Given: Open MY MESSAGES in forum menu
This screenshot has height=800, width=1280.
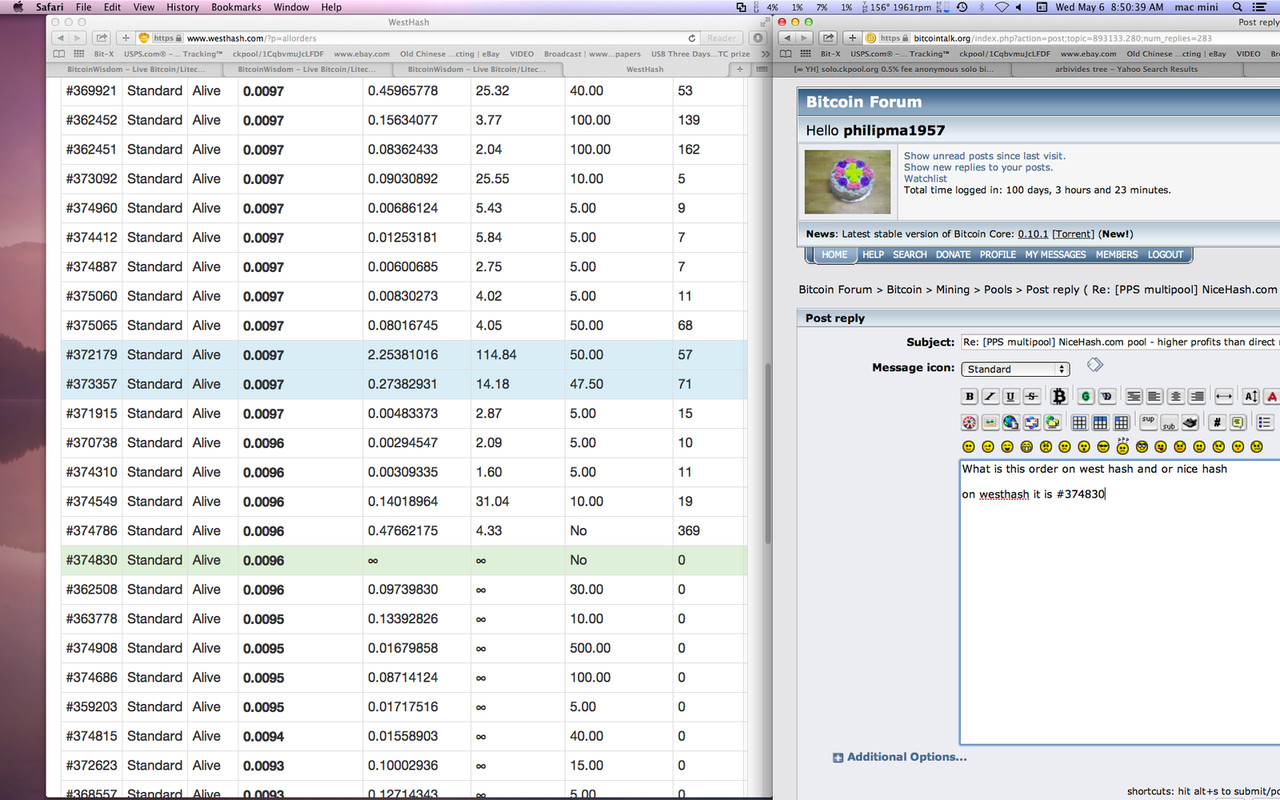Looking at the screenshot, I should click(1055, 255).
